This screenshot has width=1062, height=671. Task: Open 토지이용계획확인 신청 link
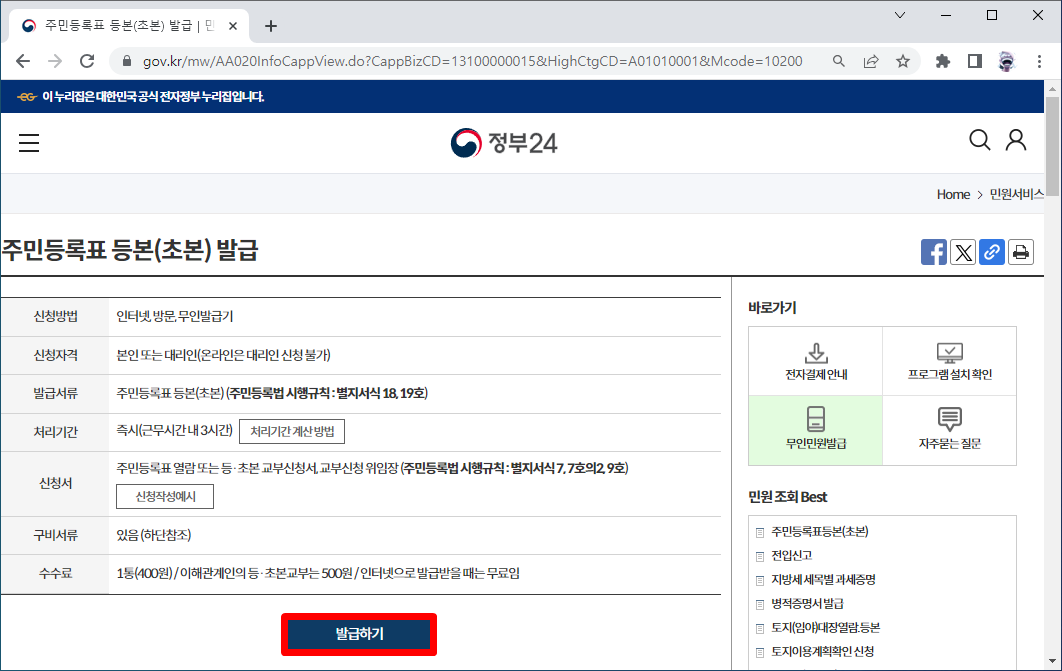click(823, 651)
